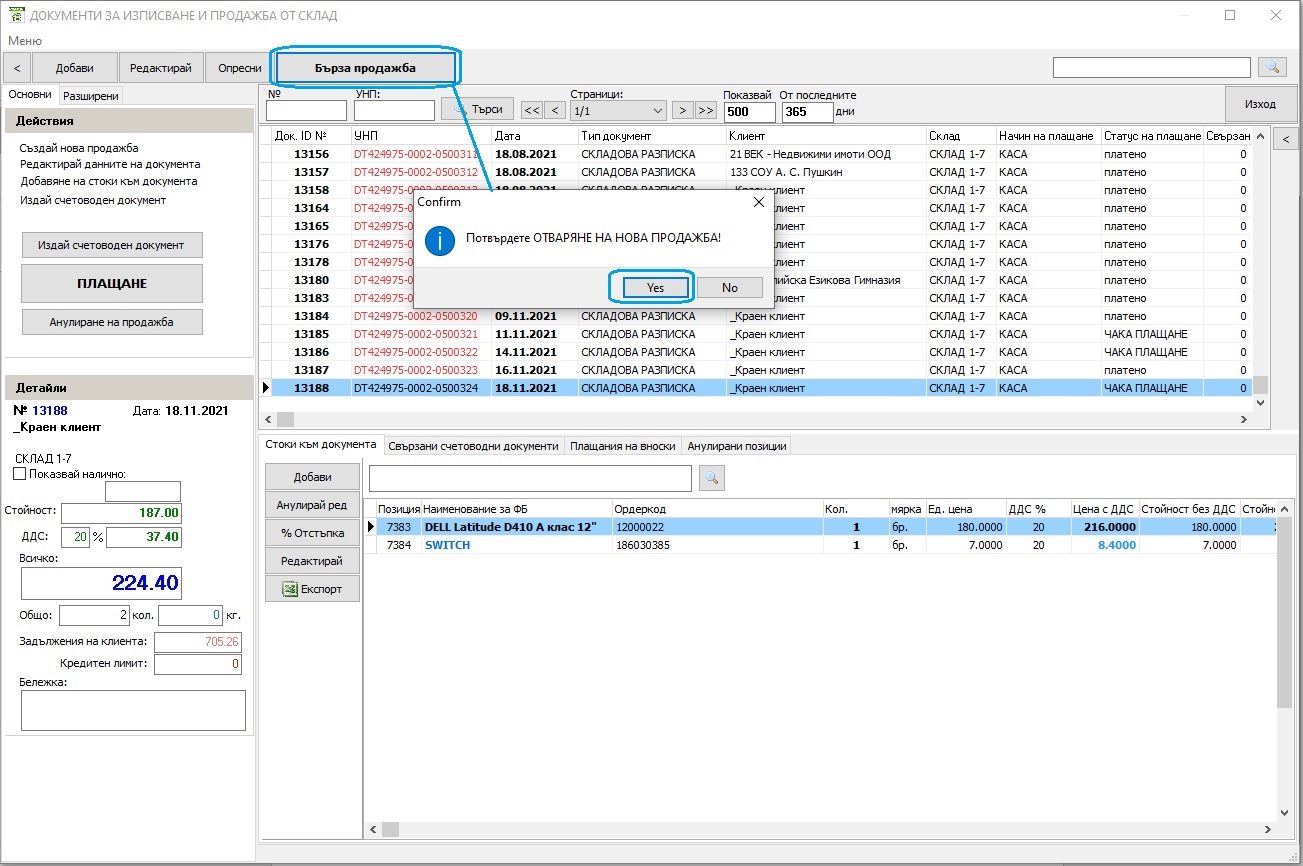Click the ЧАКА ПЛАЩАНЕ status in row 13185
Screen dimensions: 1303x866
tap(1146, 334)
